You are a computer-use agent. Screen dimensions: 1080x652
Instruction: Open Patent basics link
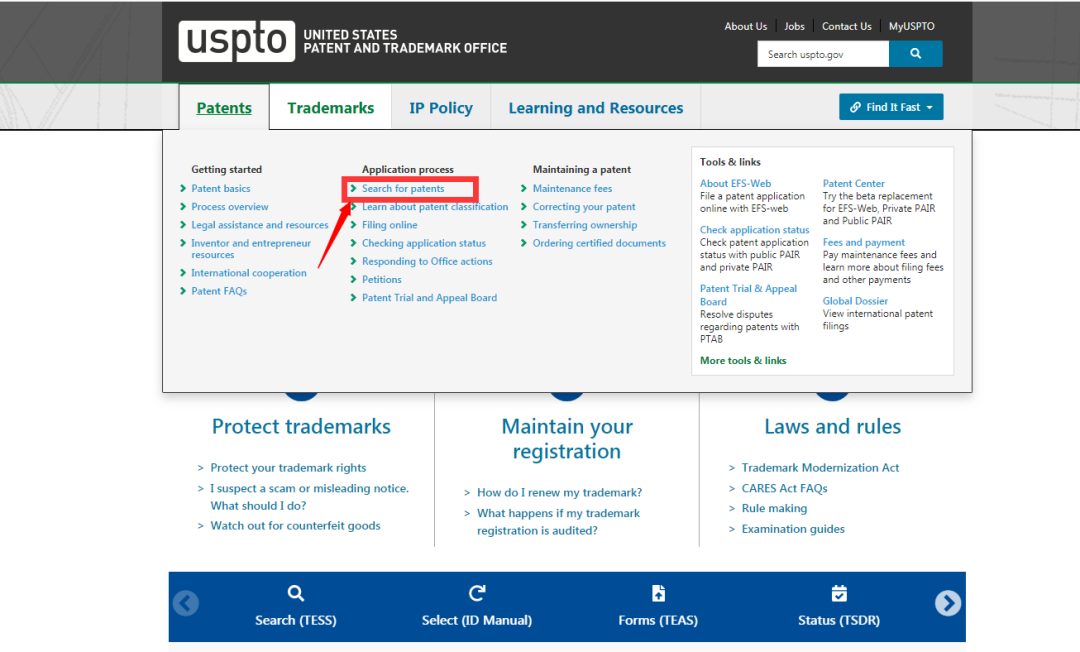[x=220, y=188]
